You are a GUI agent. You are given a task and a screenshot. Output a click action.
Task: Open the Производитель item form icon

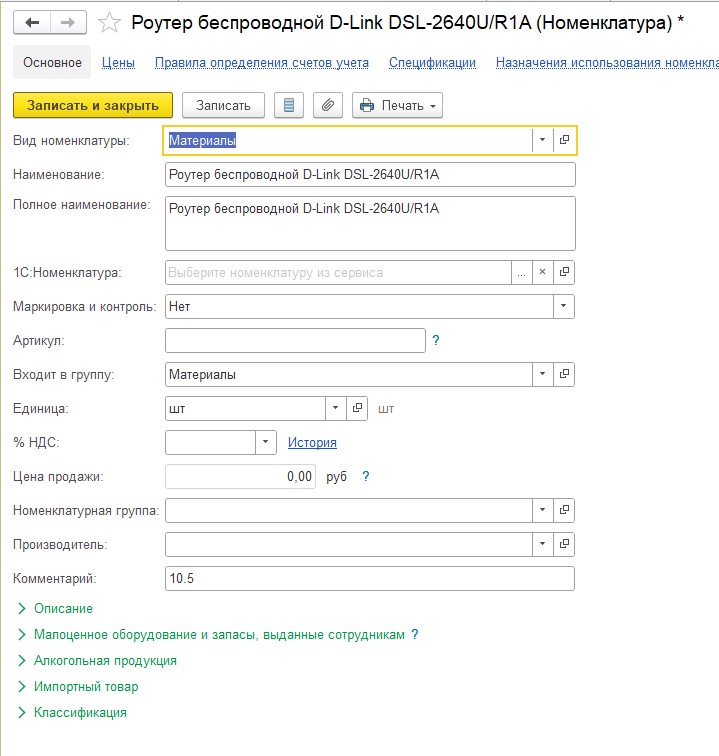[x=564, y=544]
